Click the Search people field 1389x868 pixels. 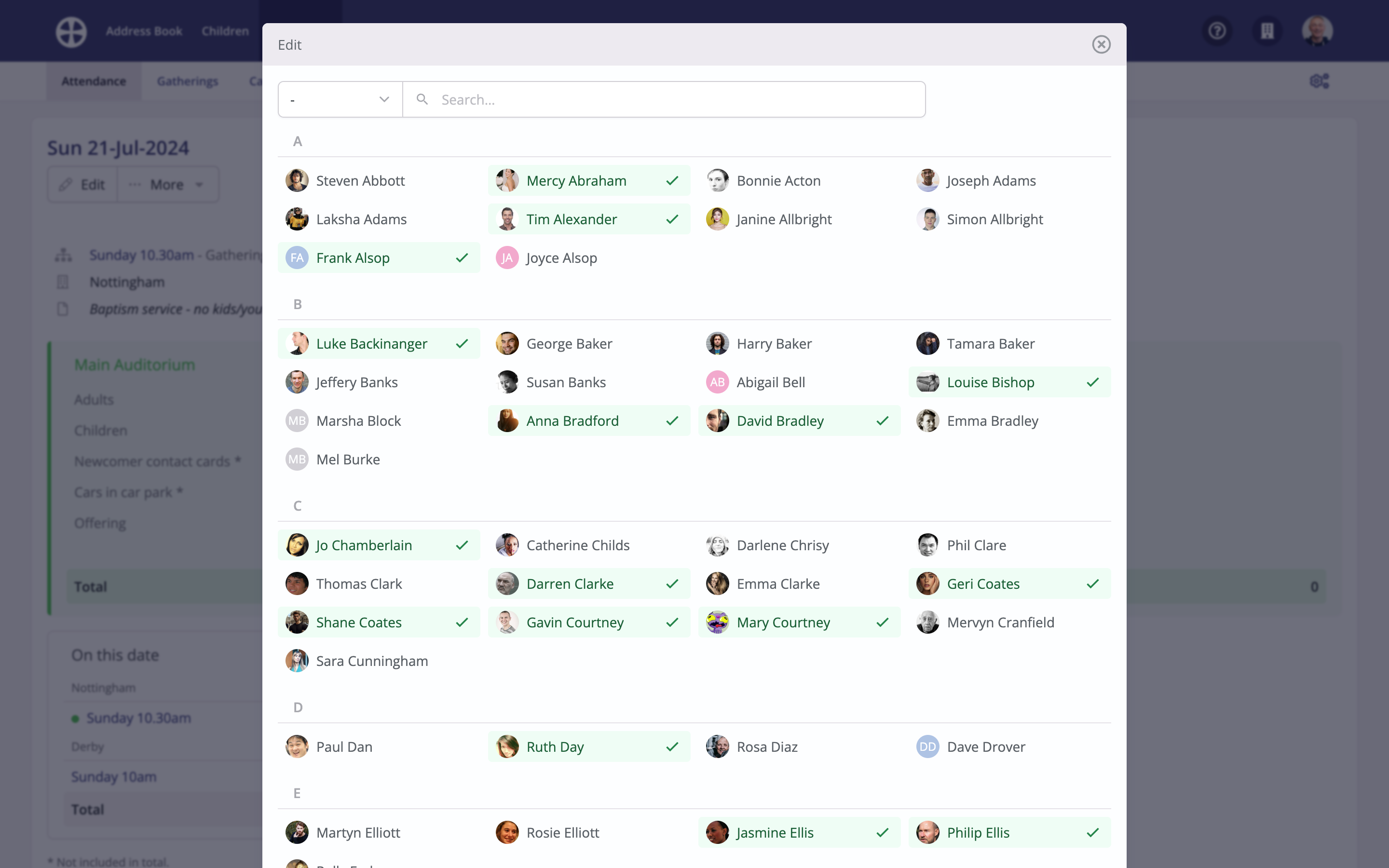pyautogui.click(x=664, y=99)
